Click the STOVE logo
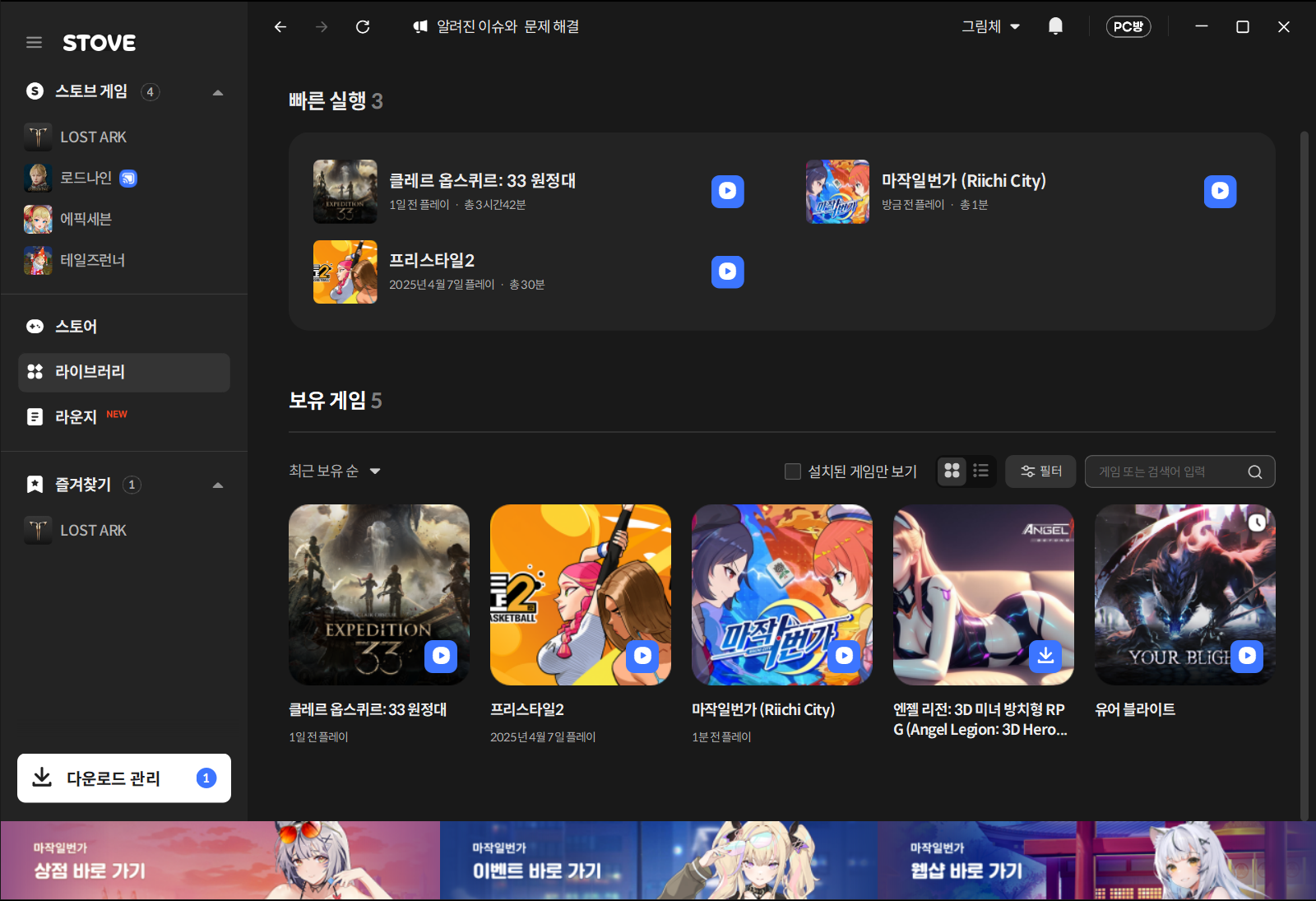This screenshot has width=1316, height=901. [x=100, y=43]
